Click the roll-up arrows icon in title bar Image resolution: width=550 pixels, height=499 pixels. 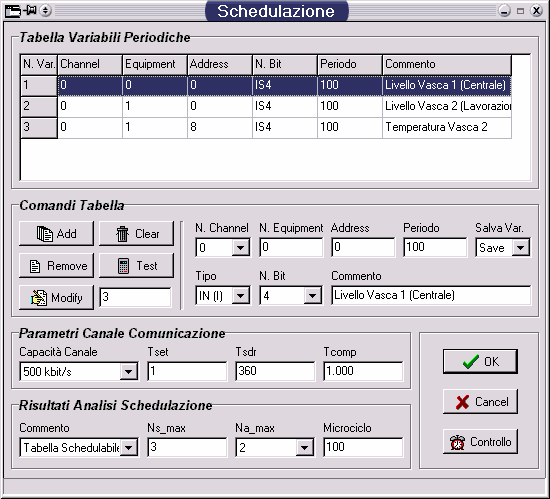click(x=45, y=11)
